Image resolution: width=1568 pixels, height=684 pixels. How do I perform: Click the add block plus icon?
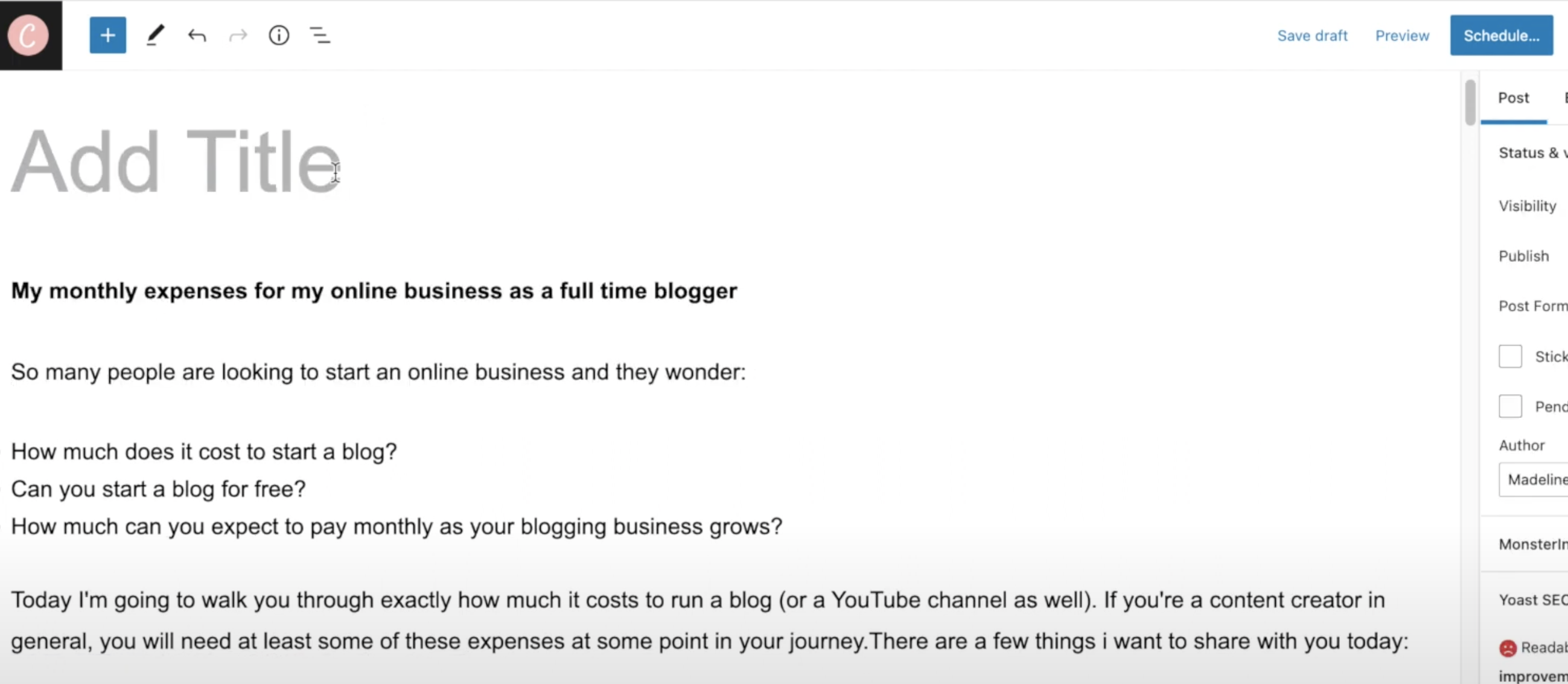coord(108,36)
